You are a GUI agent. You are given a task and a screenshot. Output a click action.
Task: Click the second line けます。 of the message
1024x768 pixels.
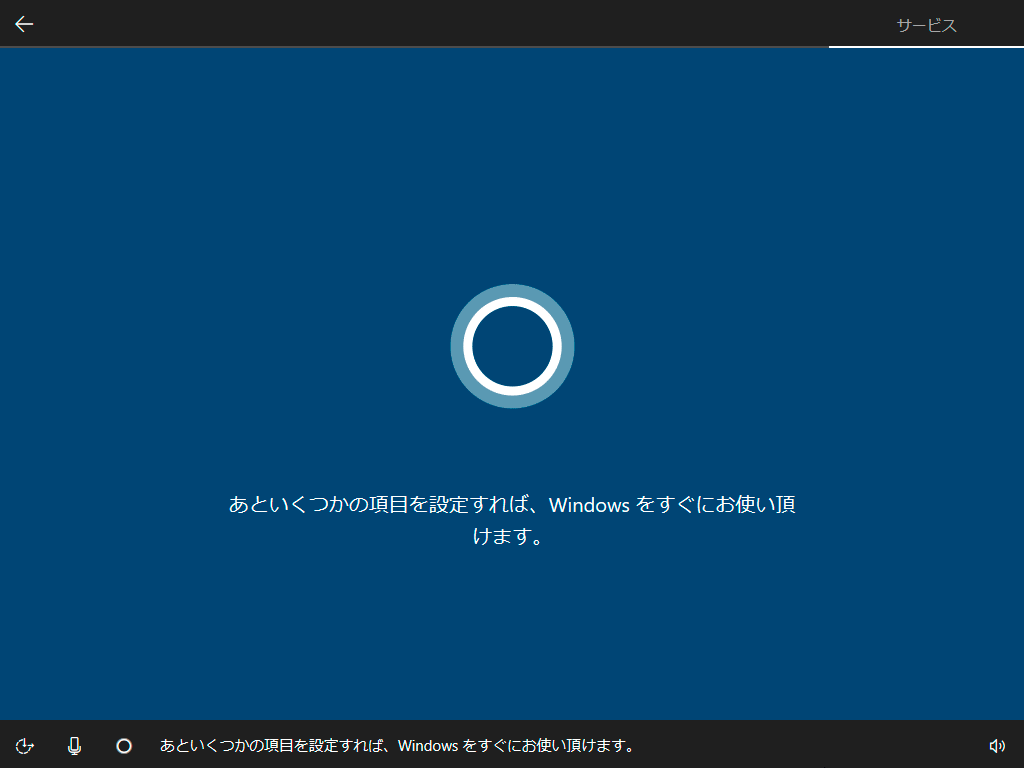508,536
